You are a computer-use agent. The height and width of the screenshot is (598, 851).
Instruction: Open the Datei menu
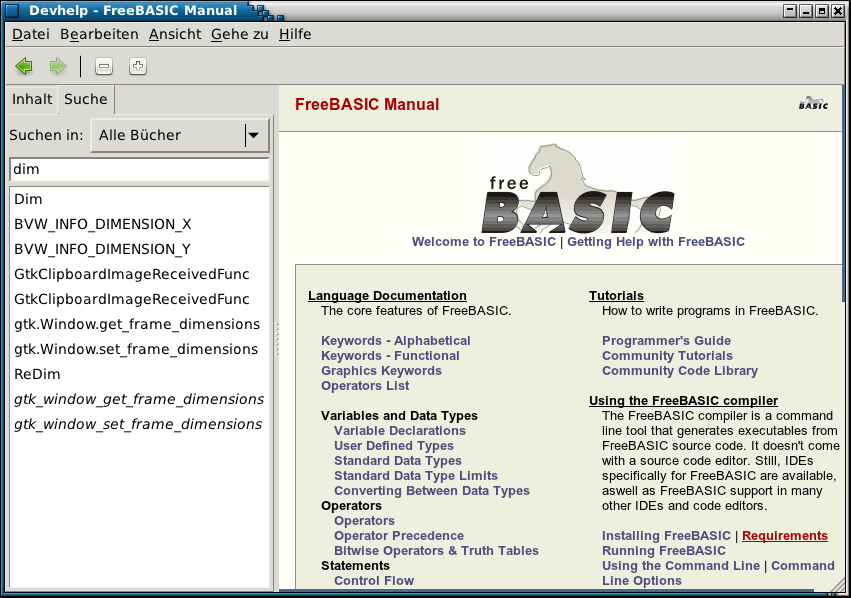31,34
